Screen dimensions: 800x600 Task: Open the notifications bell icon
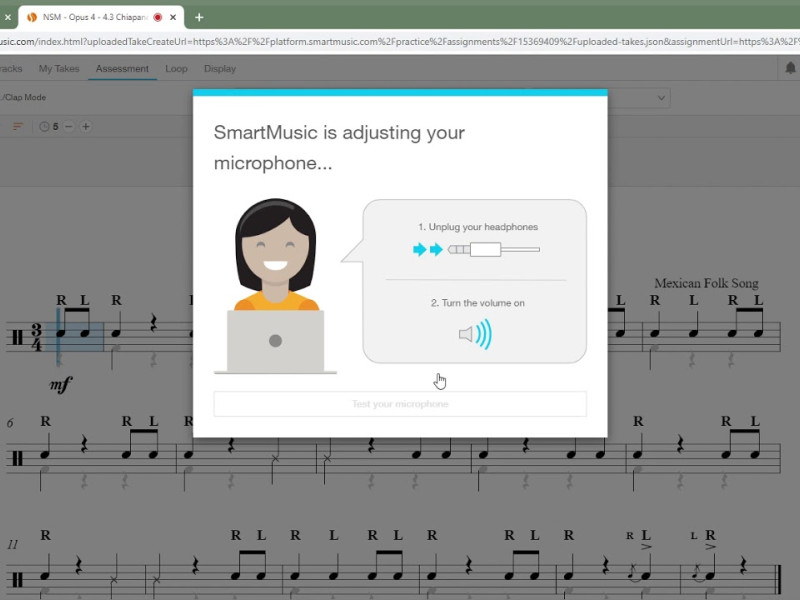(x=790, y=68)
